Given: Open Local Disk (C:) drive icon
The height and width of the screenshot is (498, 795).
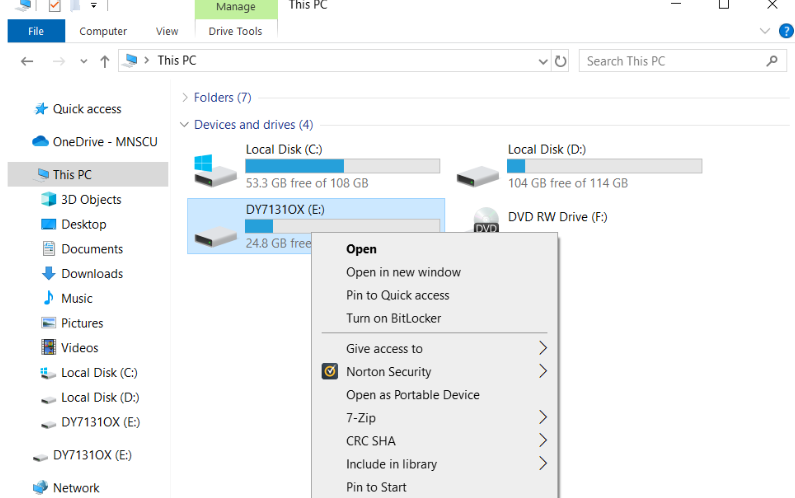Looking at the screenshot, I should 216,167.
